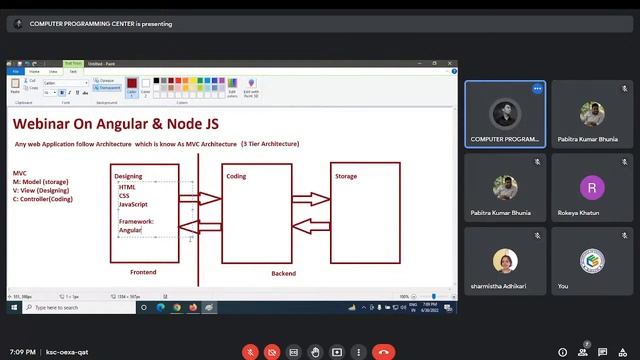Click Edit with Paint 3D
640x360 pixels.
click(251, 87)
